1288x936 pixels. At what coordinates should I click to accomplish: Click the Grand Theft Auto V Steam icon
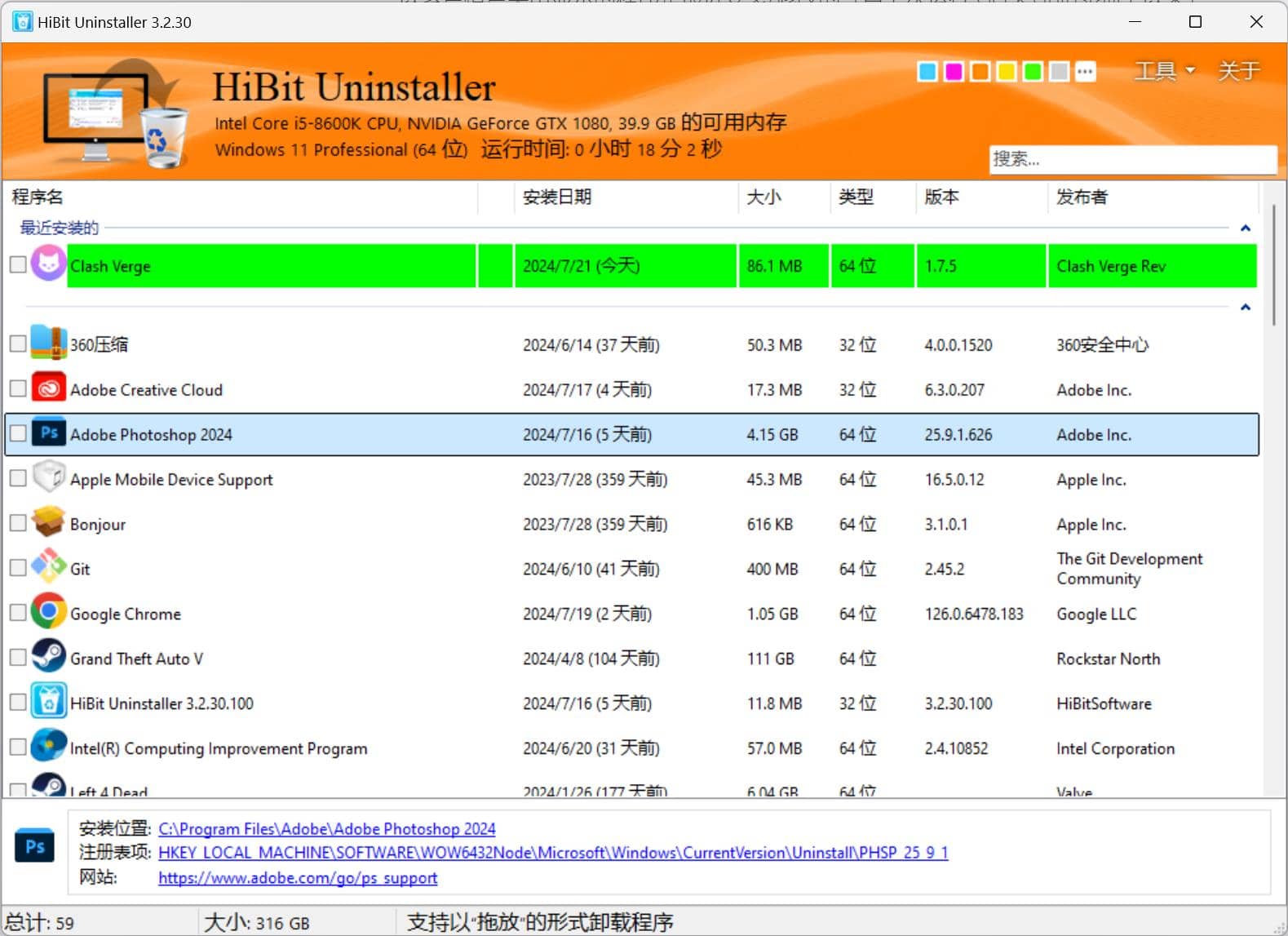(48, 657)
